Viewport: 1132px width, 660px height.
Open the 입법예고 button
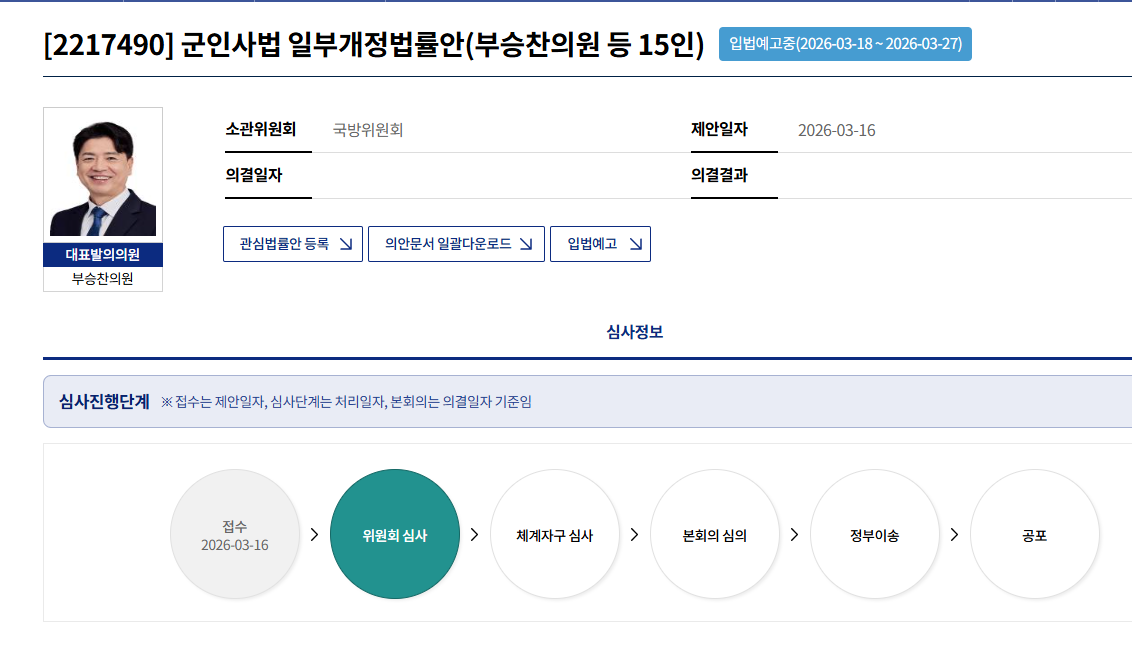(600, 244)
